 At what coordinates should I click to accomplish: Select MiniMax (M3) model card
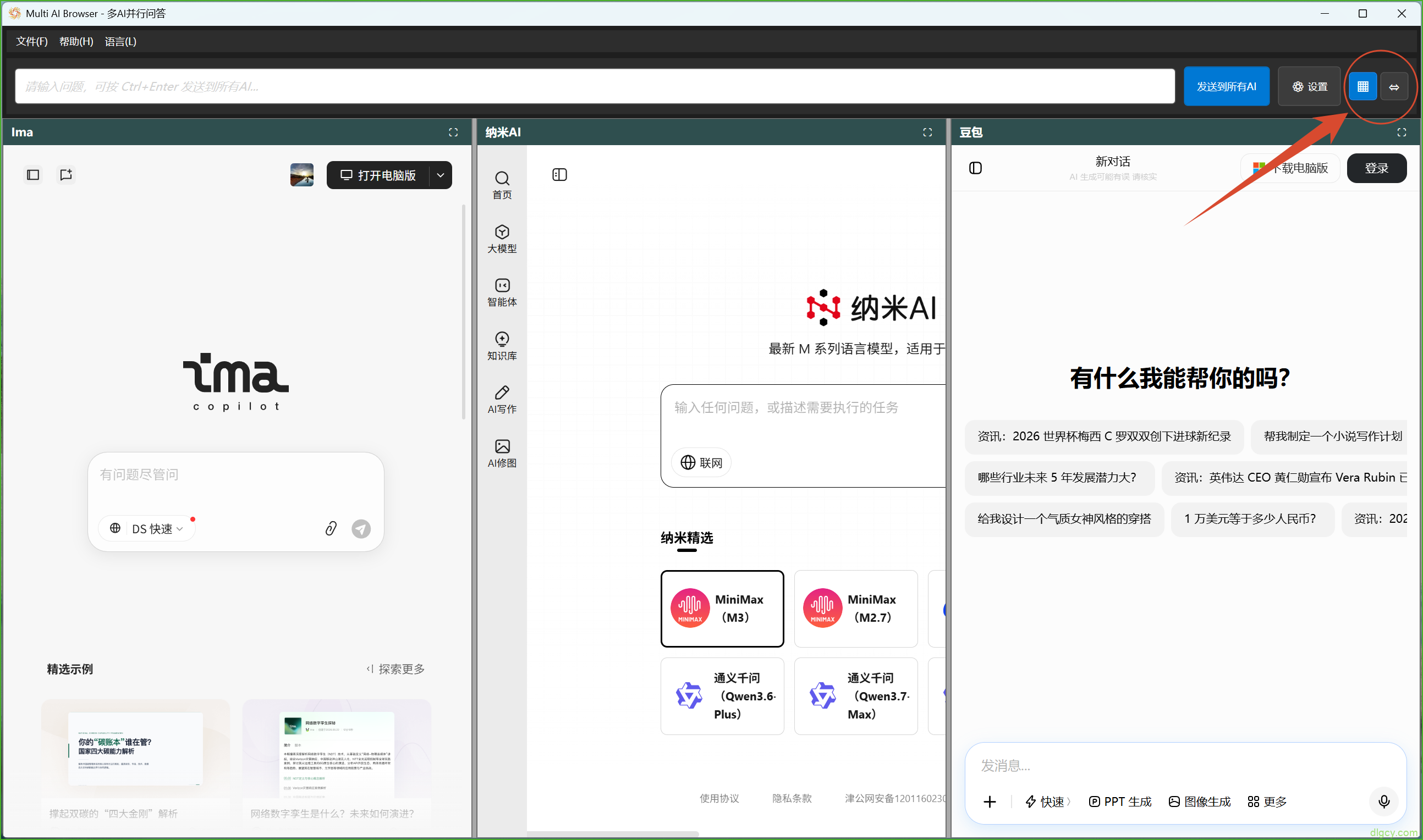(x=722, y=609)
